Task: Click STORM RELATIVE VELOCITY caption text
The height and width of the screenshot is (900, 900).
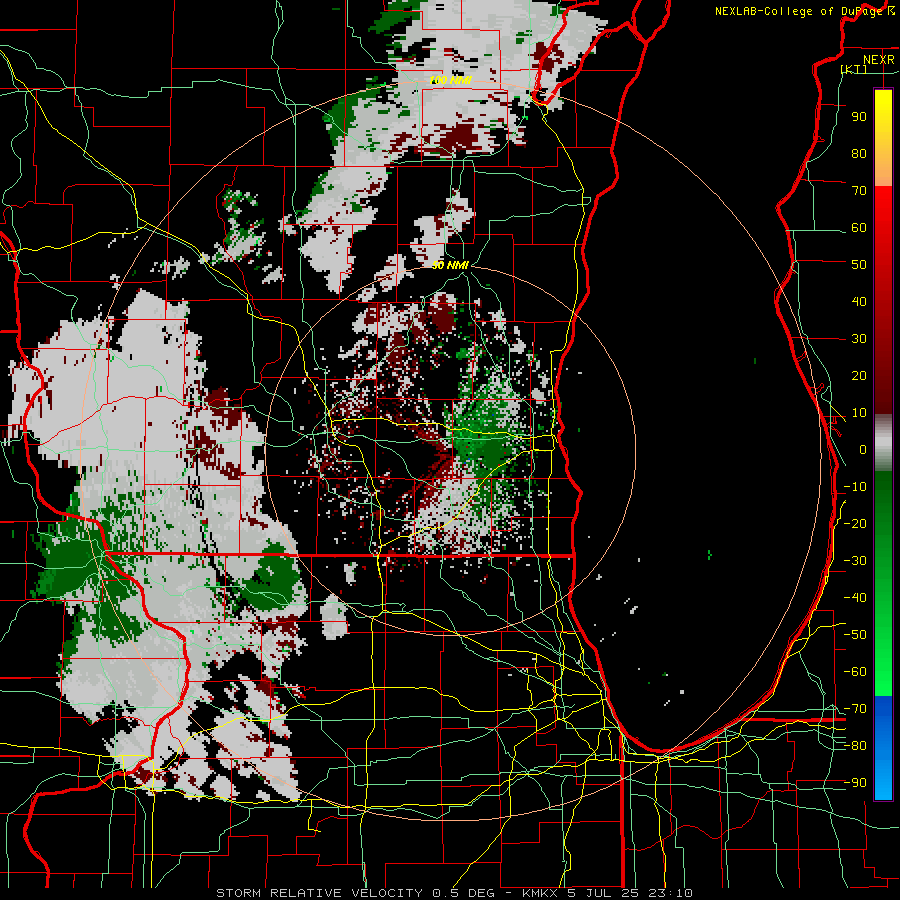Action: 320,893
